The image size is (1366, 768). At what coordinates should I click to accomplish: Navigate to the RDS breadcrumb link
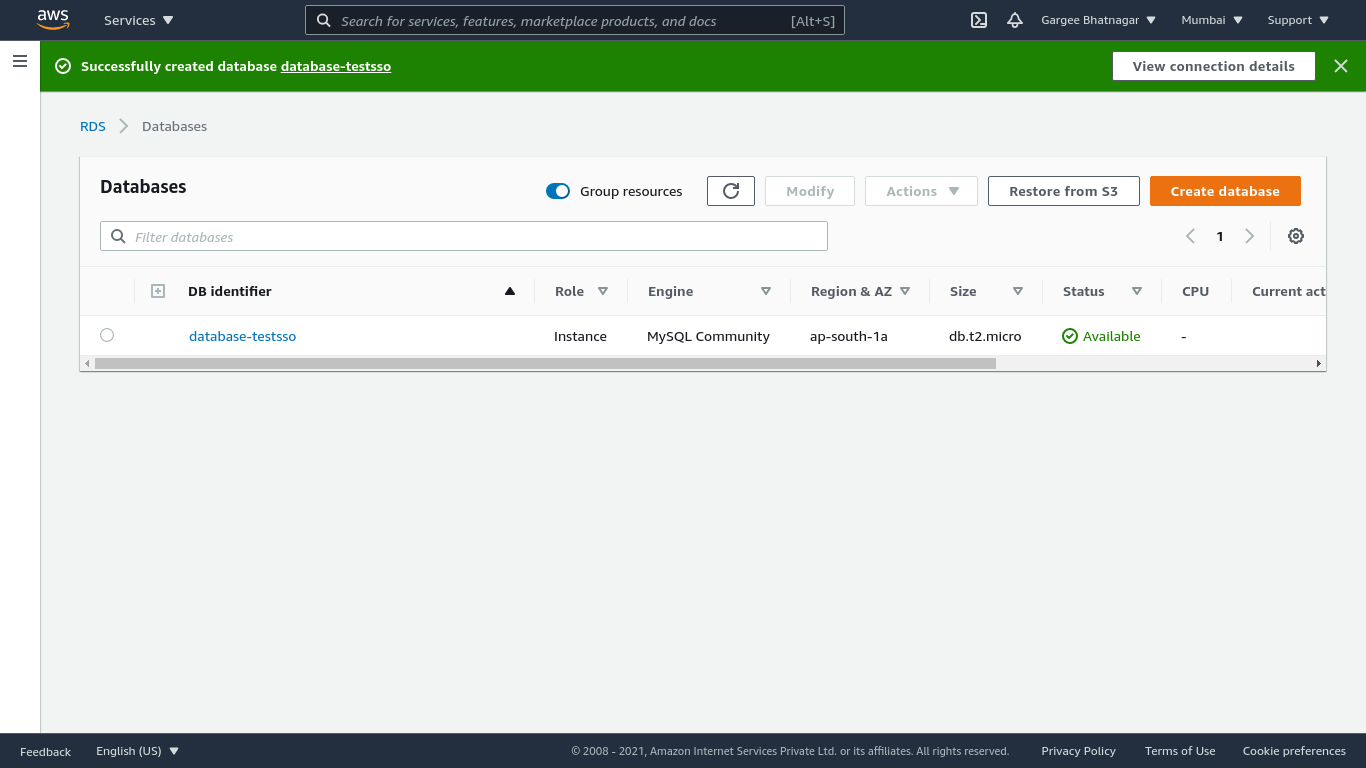93,126
